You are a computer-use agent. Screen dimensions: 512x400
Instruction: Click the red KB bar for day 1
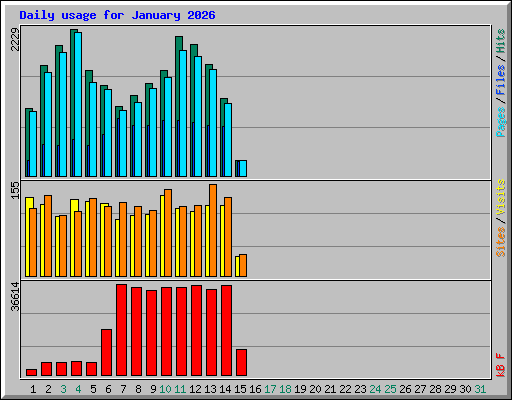coord(31,372)
